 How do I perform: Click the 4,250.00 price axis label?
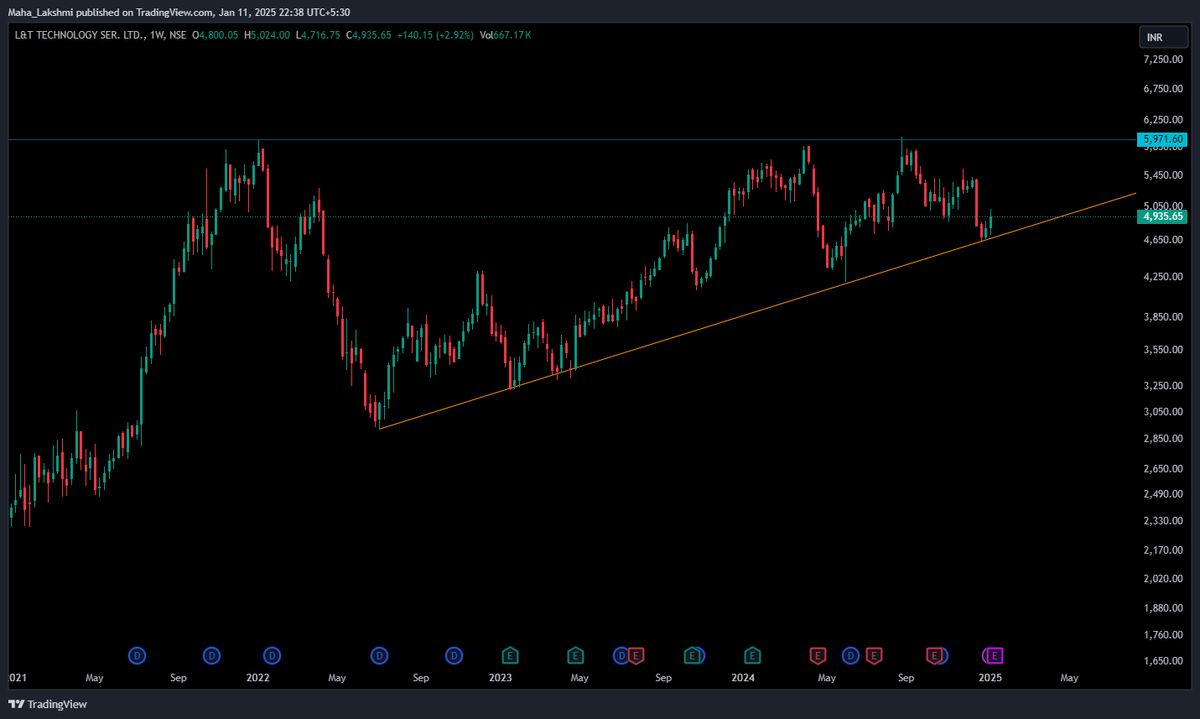pyautogui.click(x=1164, y=276)
